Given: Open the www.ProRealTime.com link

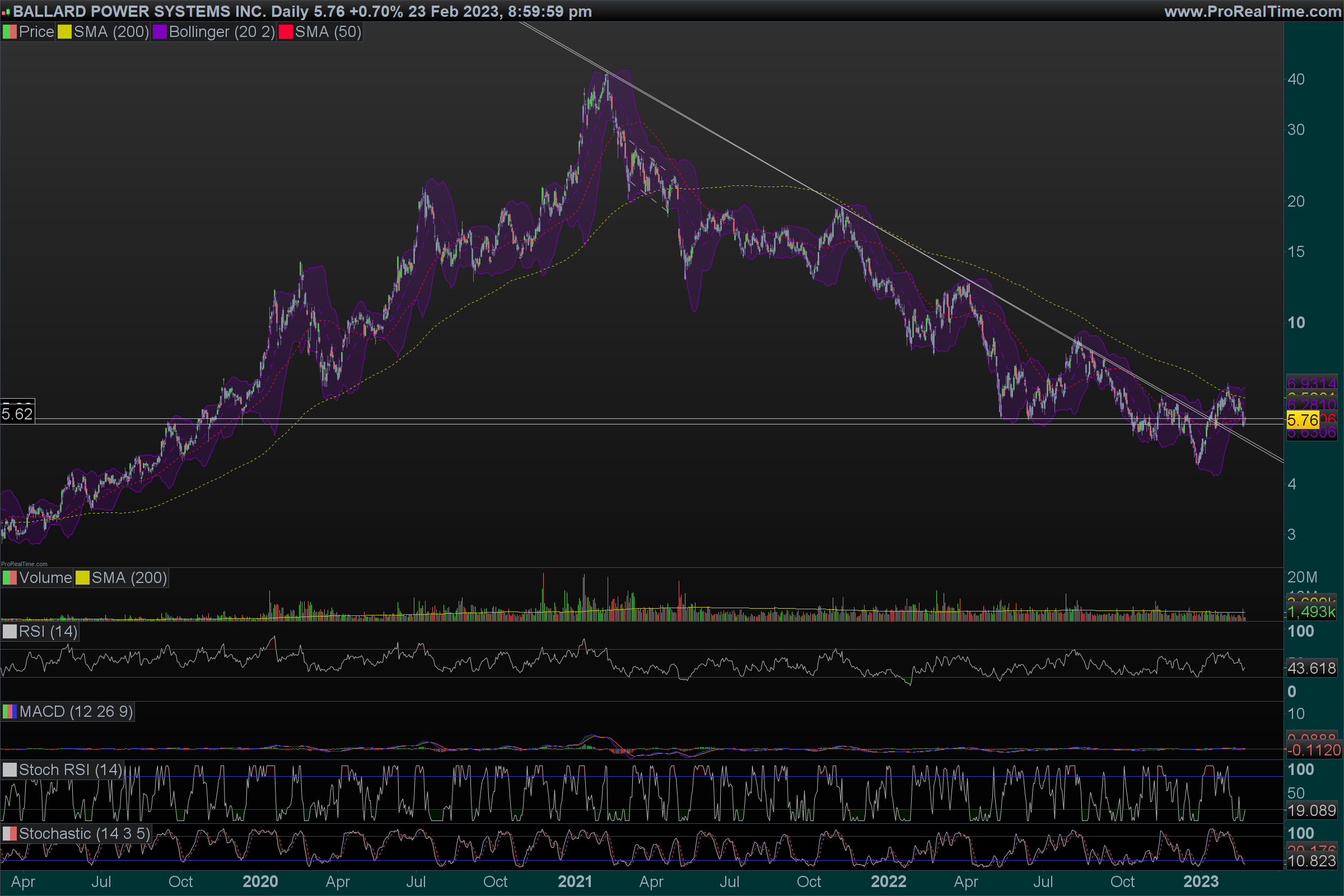Looking at the screenshot, I should (x=1252, y=11).
